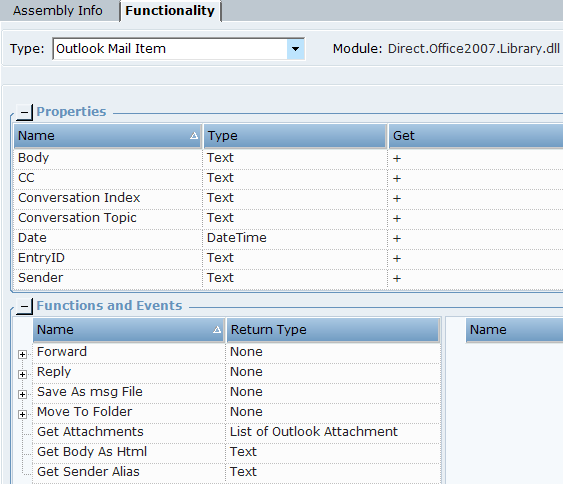Click the Type column header in Properties
Viewport: 563px width, 484px height.
295,136
